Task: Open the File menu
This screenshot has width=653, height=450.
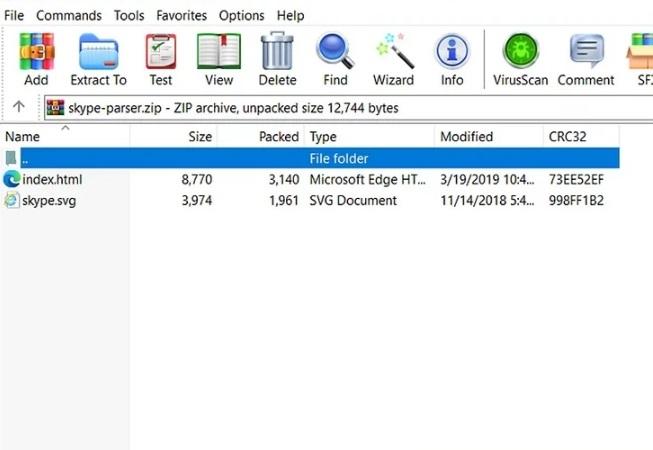Action: tap(14, 15)
